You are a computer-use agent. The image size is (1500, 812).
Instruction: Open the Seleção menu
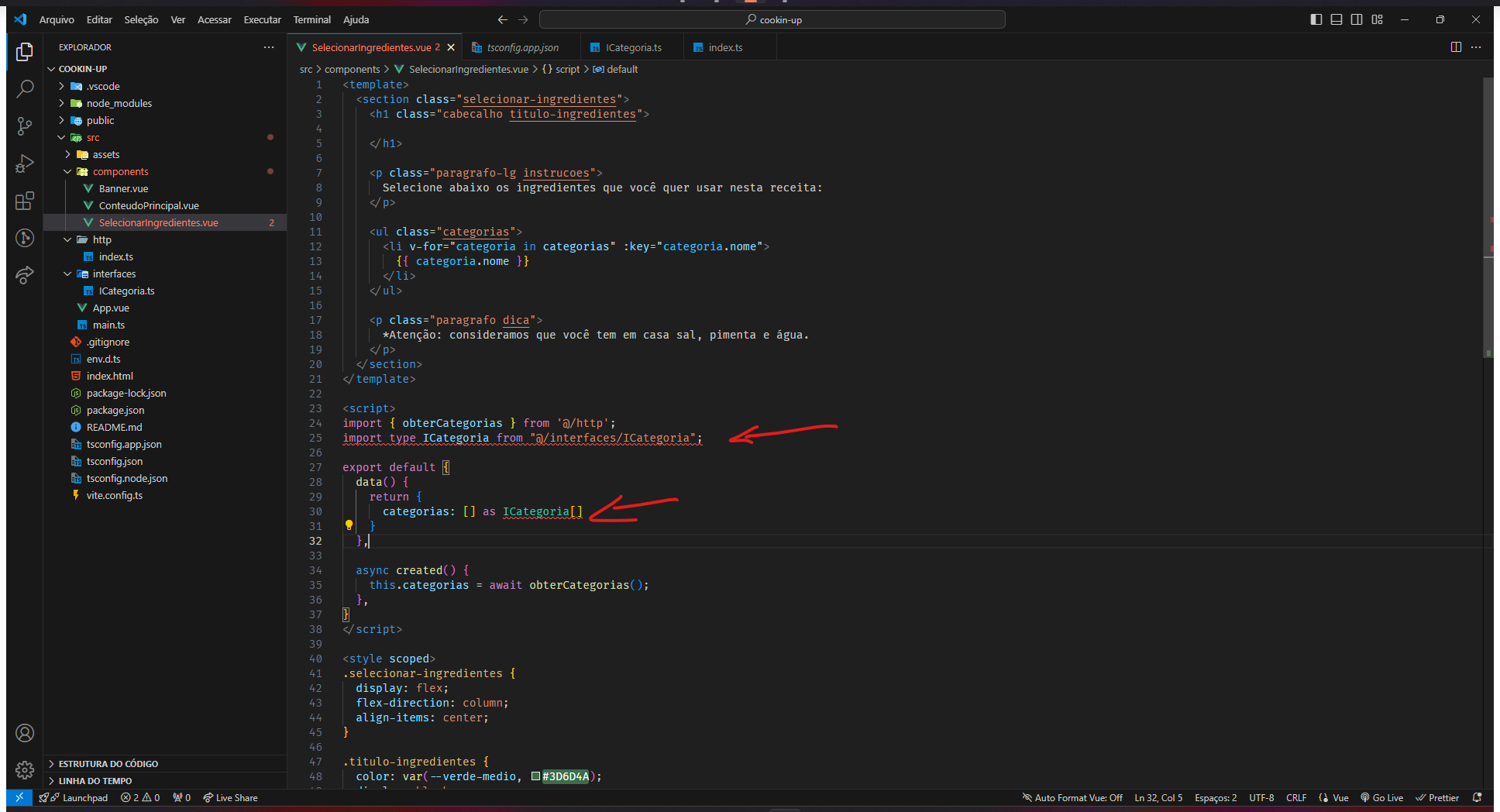coord(141,19)
